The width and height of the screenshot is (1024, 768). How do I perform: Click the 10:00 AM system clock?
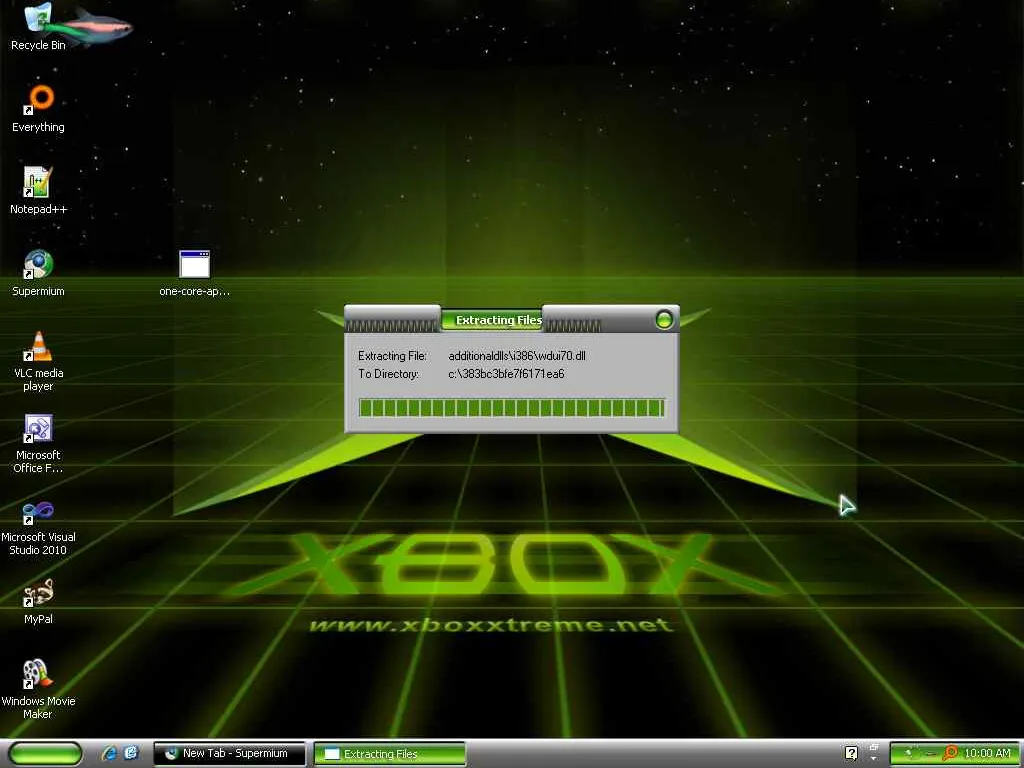(987, 754)
